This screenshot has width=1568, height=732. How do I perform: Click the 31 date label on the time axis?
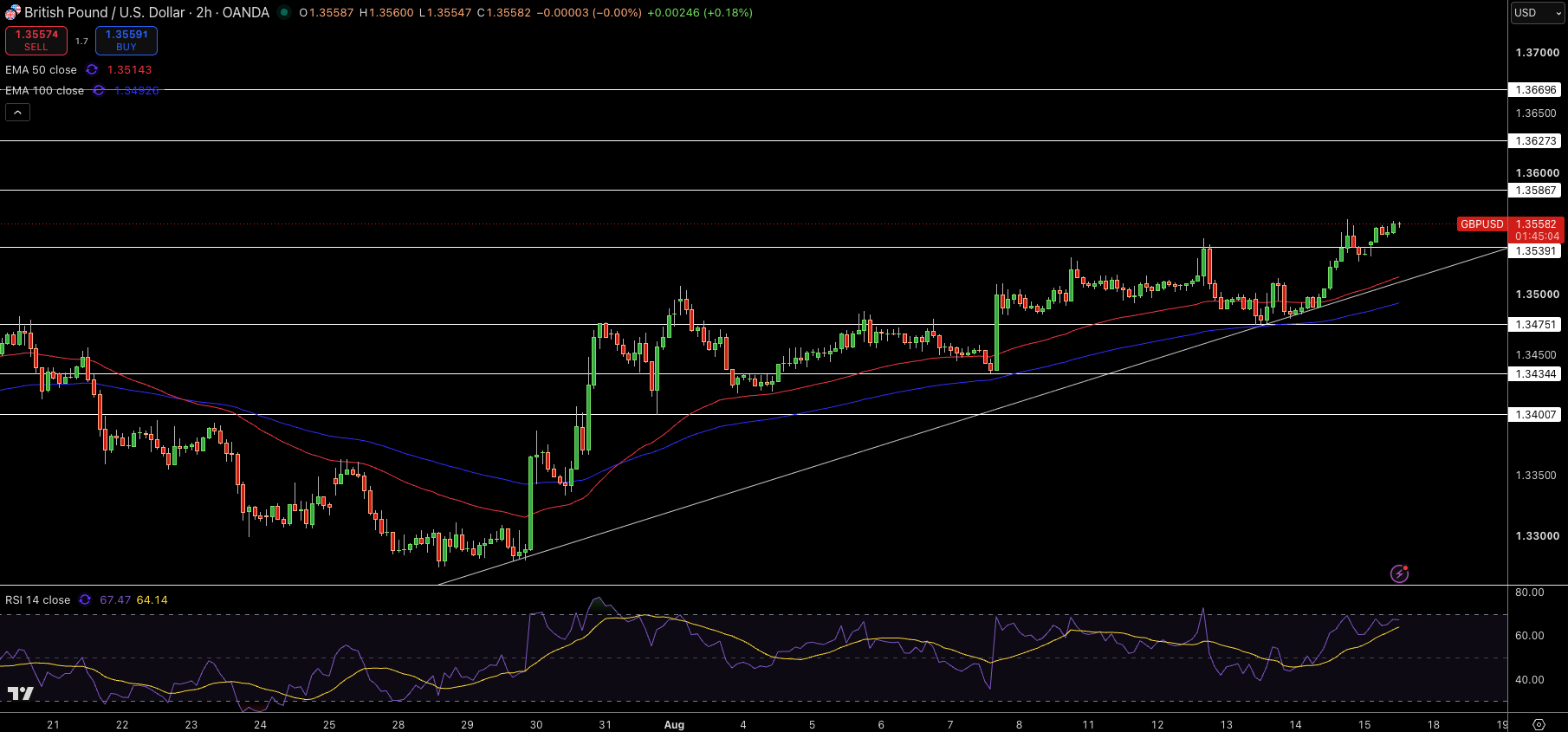605,725
